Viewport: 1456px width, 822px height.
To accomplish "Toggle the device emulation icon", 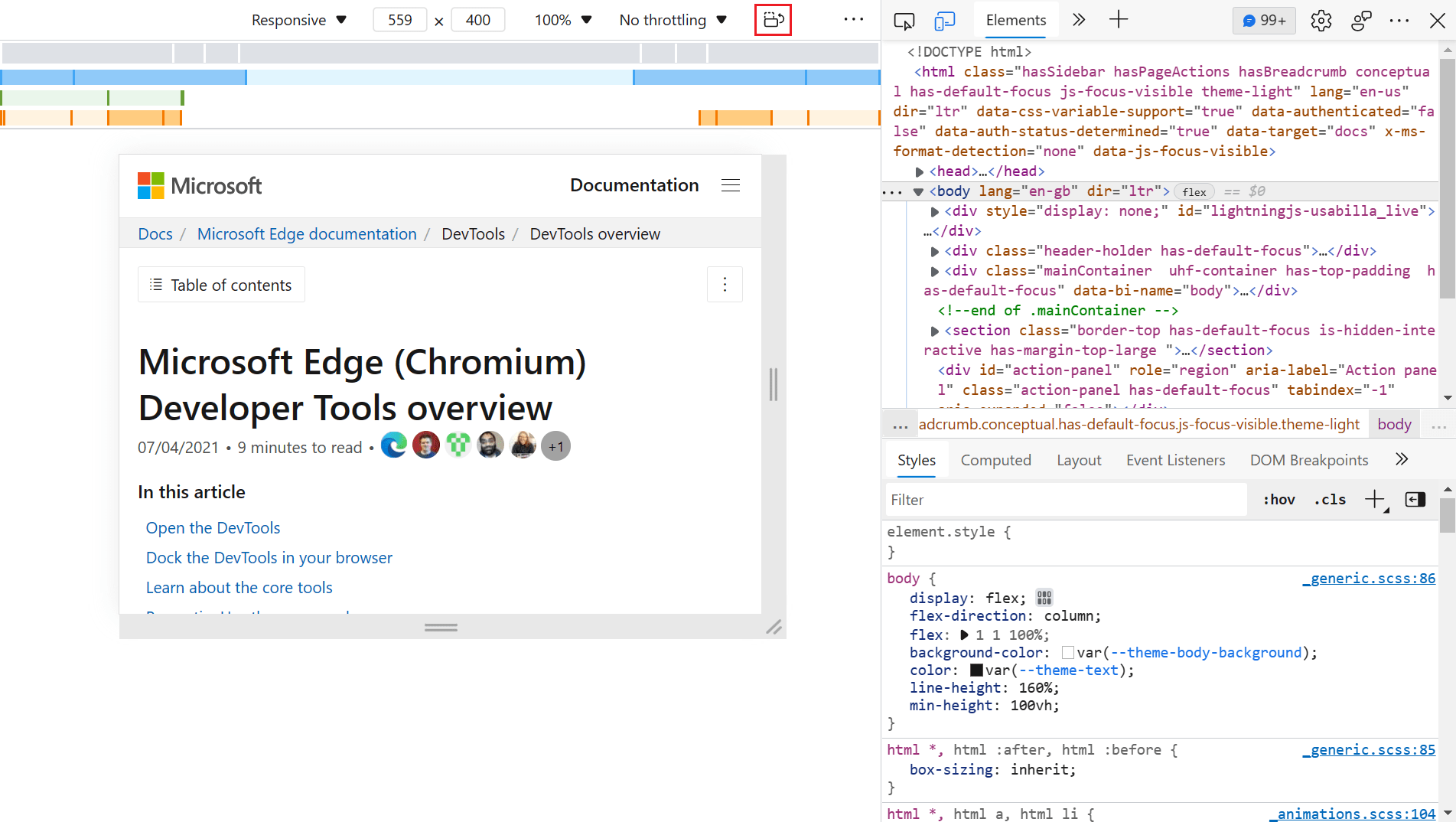I will click(x=945, y=21).
